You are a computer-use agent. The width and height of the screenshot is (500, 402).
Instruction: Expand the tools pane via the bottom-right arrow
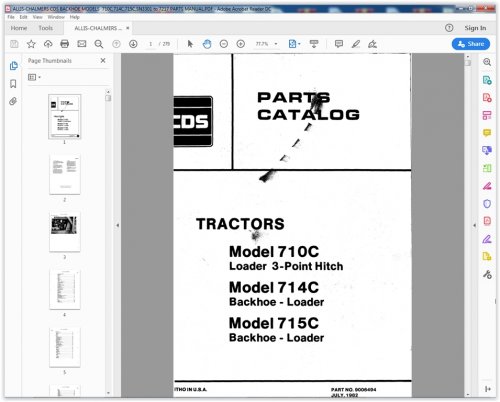pyautogui.click(x=488, y=389)
